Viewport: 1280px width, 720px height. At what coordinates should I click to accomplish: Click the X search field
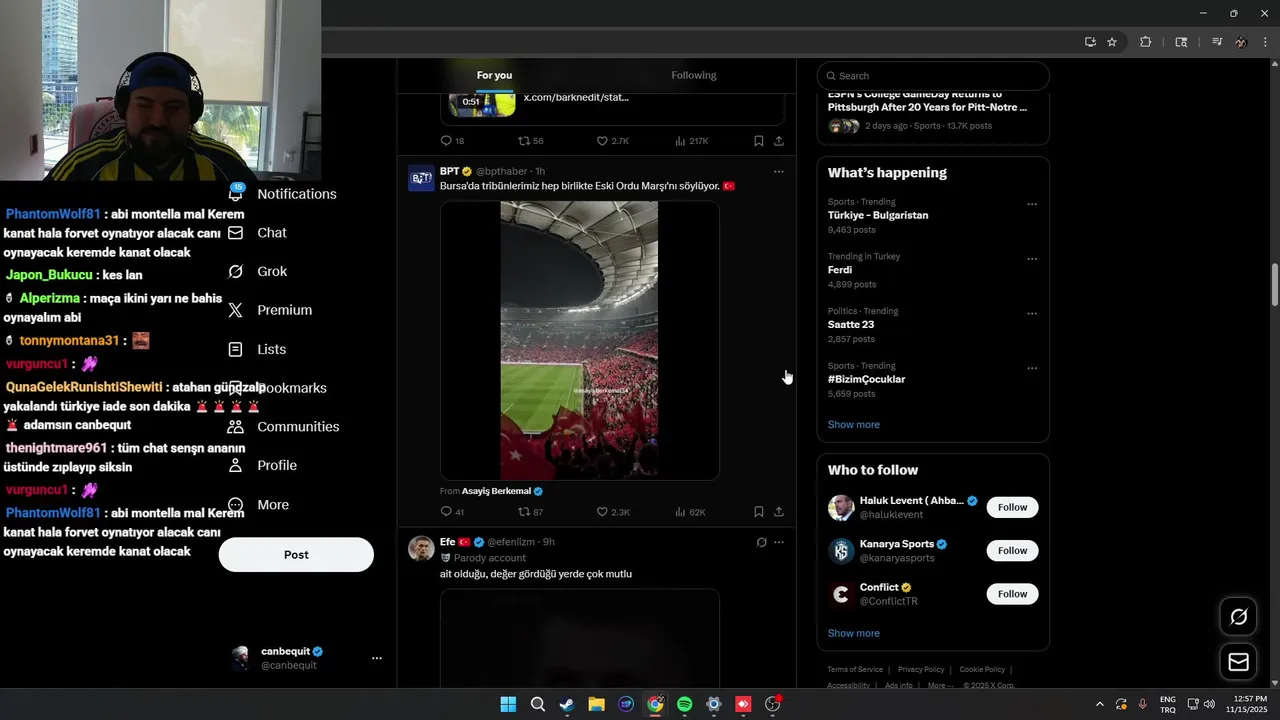(933, 76)
